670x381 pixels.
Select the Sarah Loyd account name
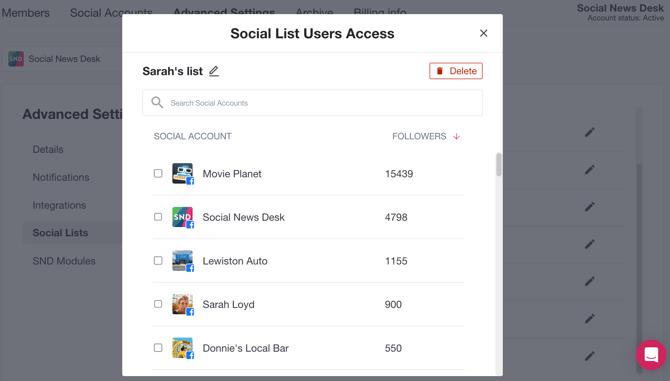pos(228,305)
